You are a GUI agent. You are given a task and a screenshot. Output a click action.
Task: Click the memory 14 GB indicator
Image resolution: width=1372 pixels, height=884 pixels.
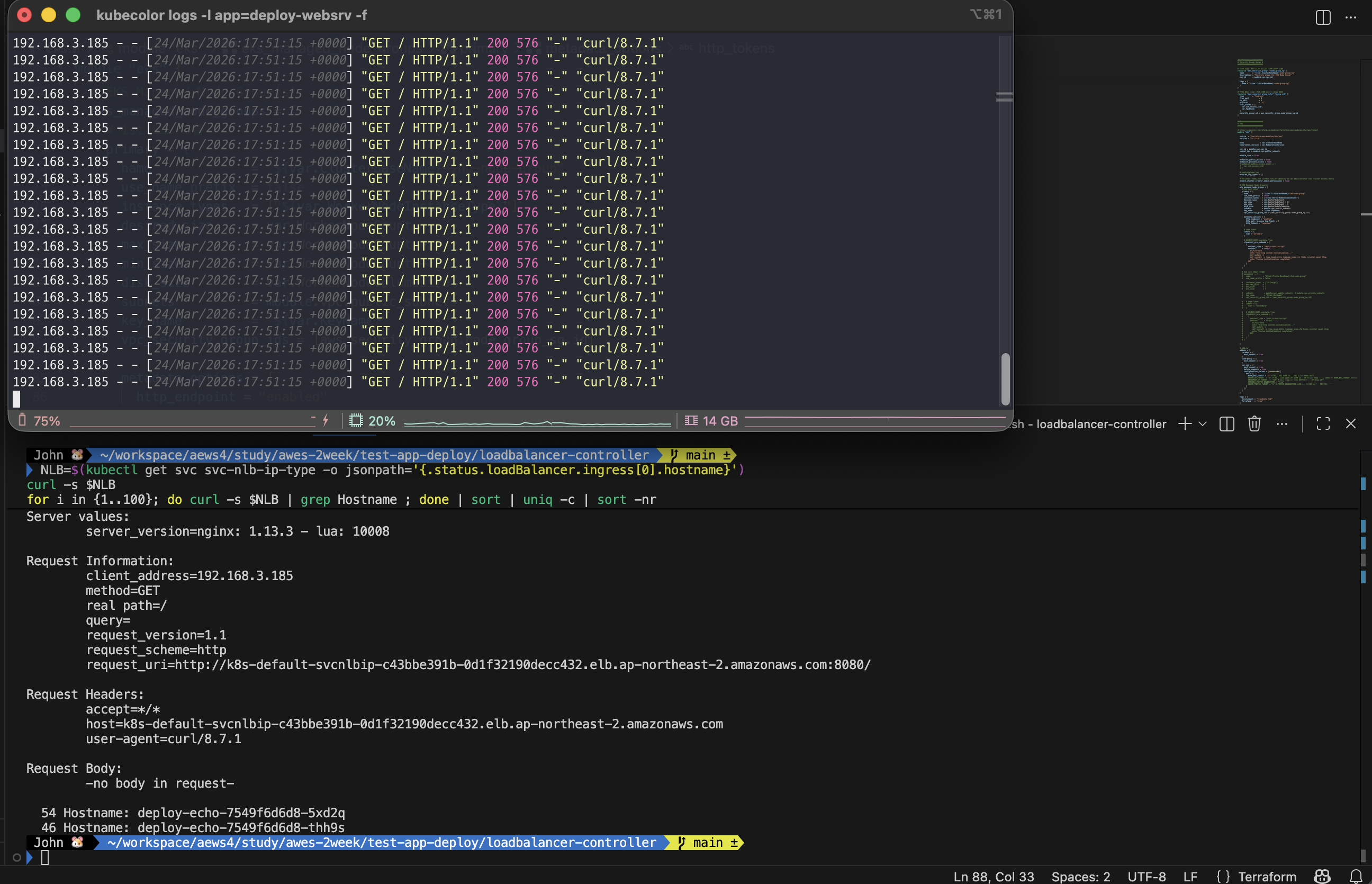tap(711, 421)
